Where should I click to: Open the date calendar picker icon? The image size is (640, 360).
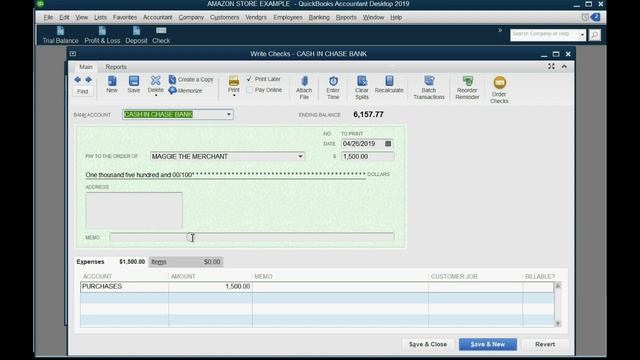[388, 144]
